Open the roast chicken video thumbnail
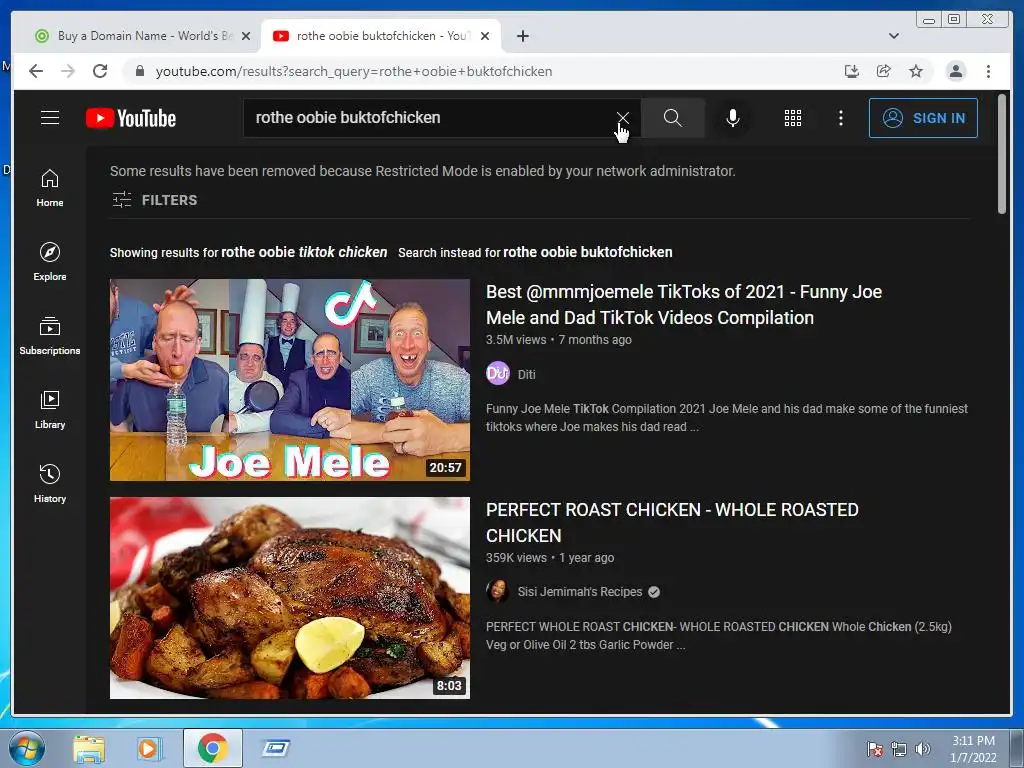The height and width of the screenshot is (768, 1024). (289, 598)
